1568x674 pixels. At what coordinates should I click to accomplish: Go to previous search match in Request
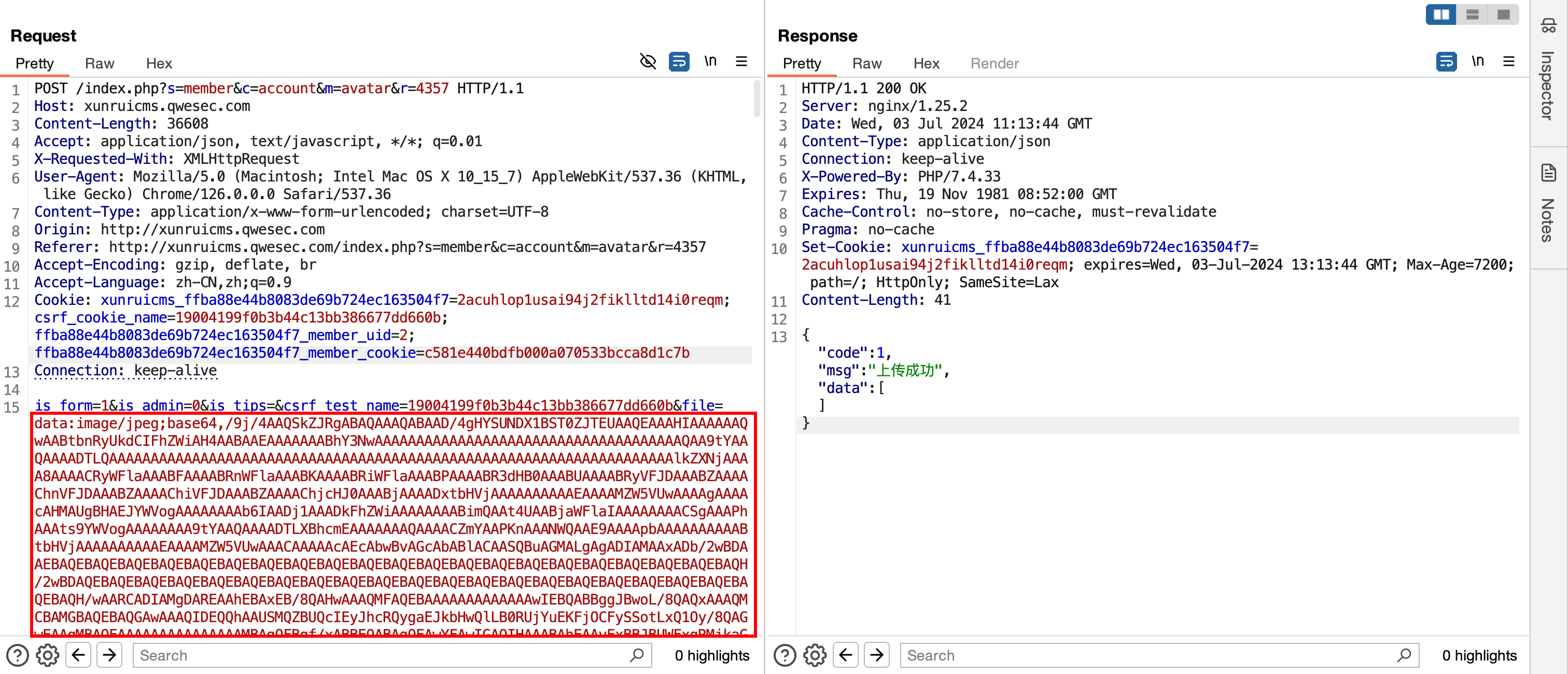[78, 655]
